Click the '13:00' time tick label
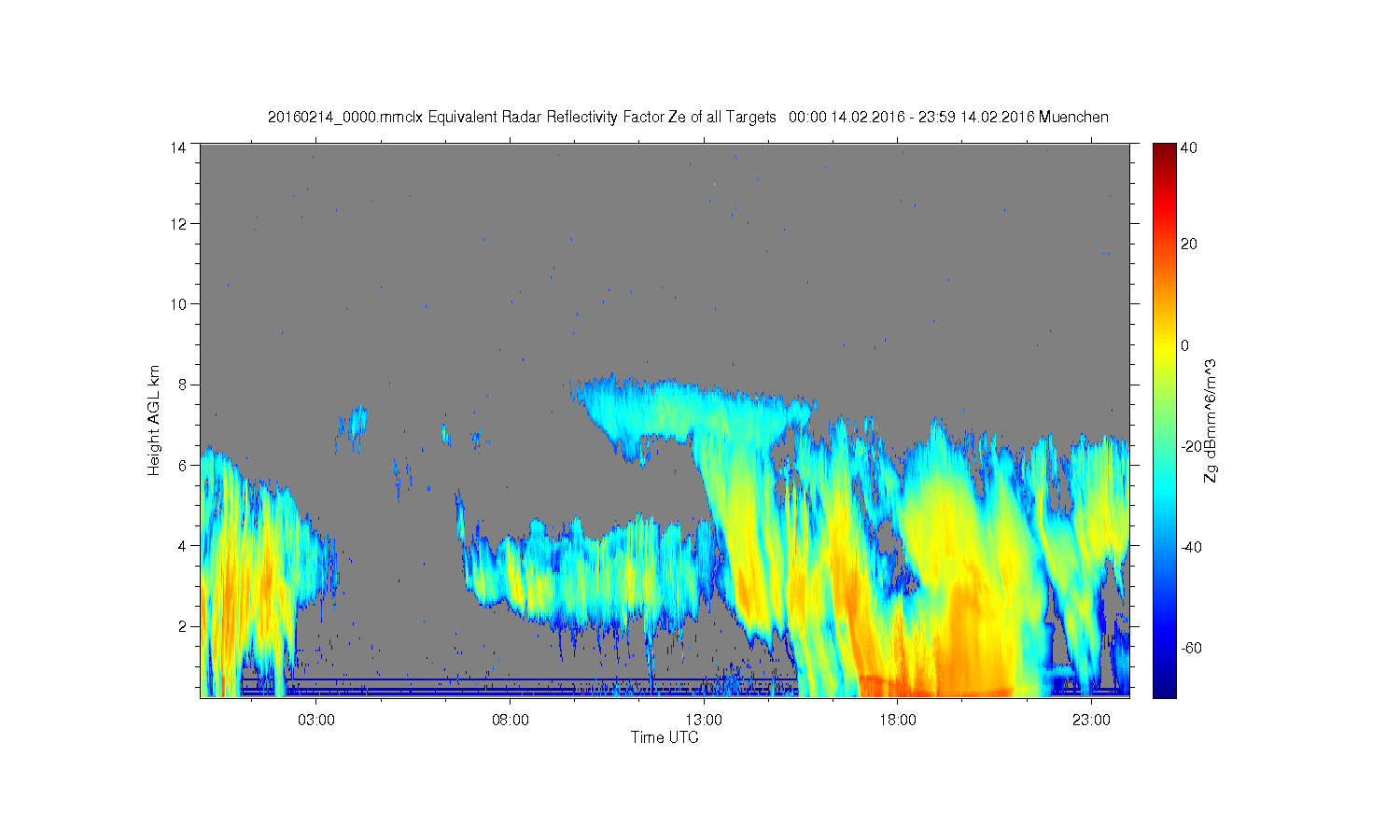This screenshot has width=1400, height=840. (704, 721)
